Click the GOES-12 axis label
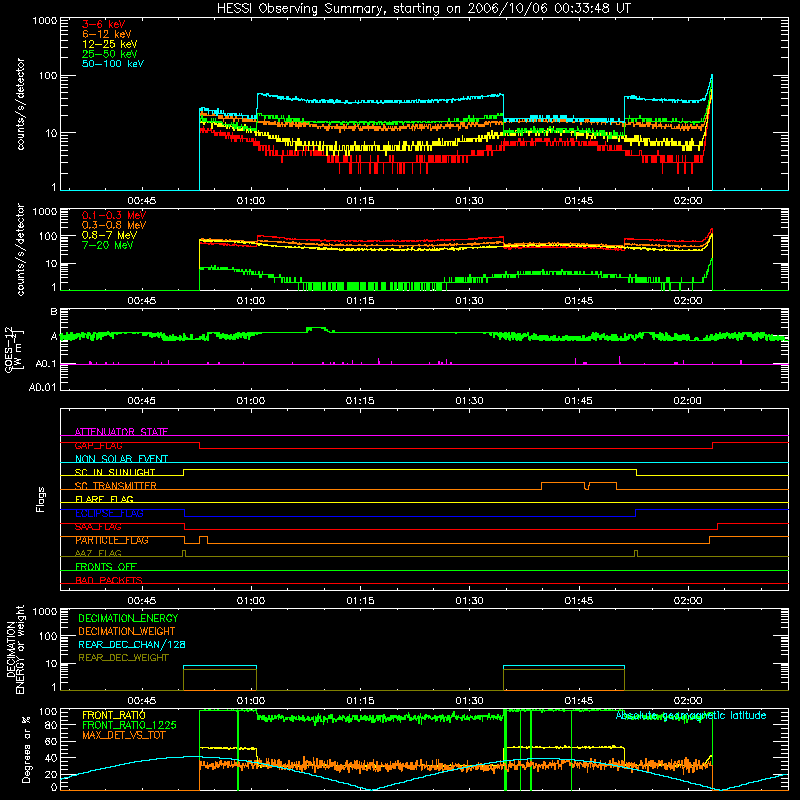The height and width of the screenshot is (800, 800). point(14,349)
